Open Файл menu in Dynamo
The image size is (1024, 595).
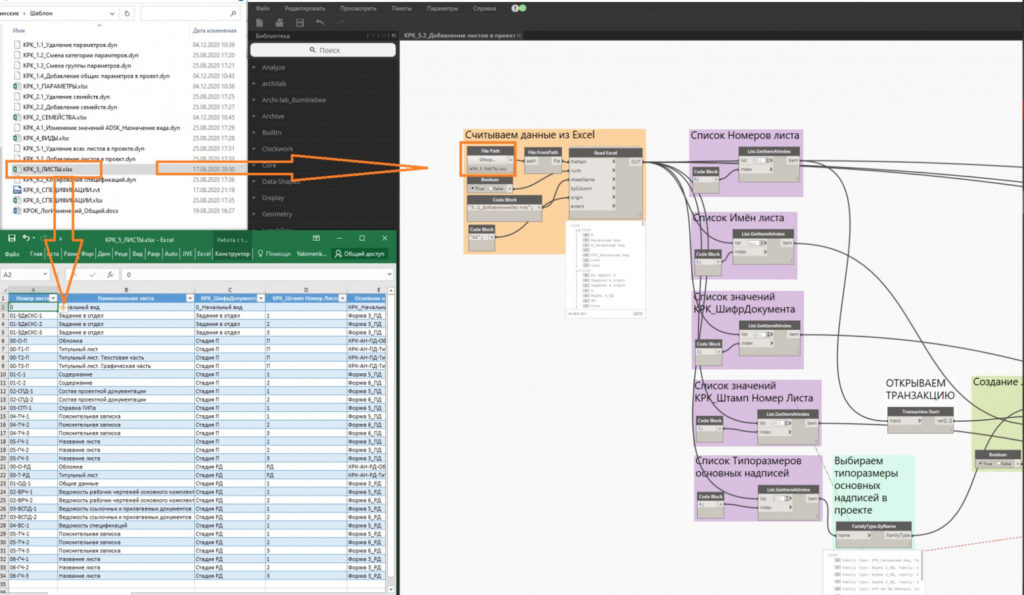click(x=263, y=8)
